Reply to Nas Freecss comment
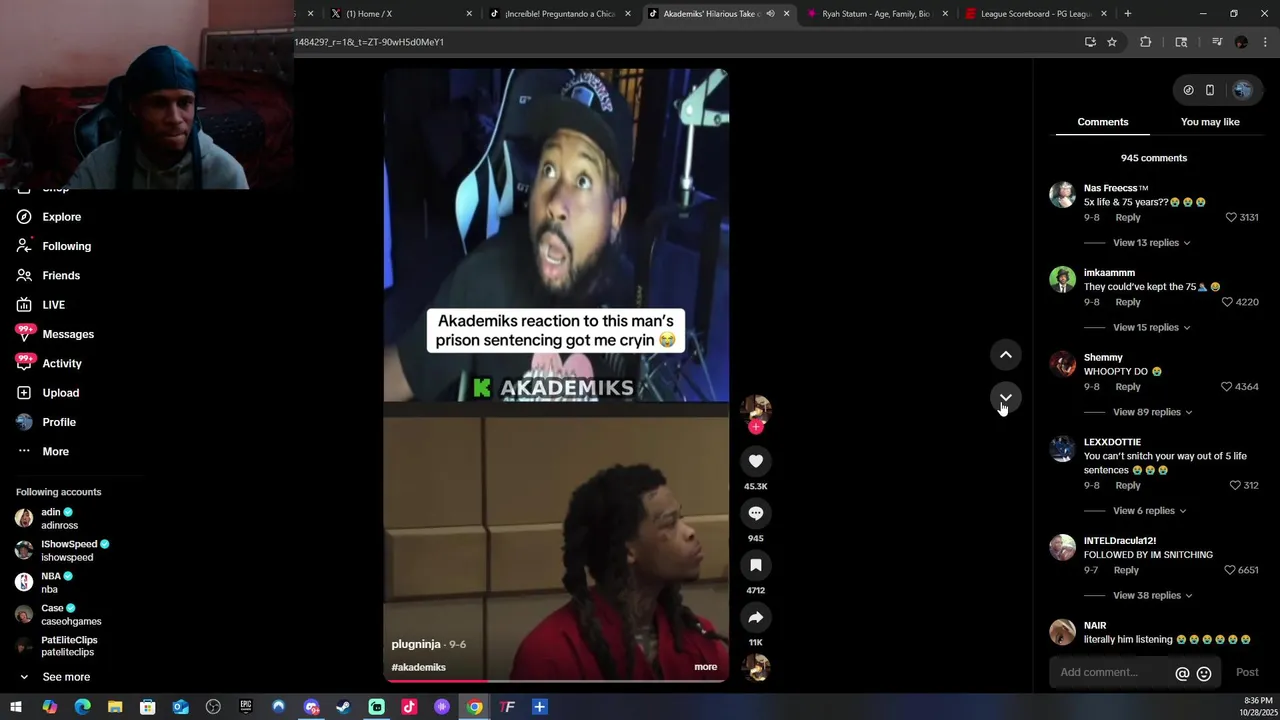1280x720 pixels. [1128, 217]
